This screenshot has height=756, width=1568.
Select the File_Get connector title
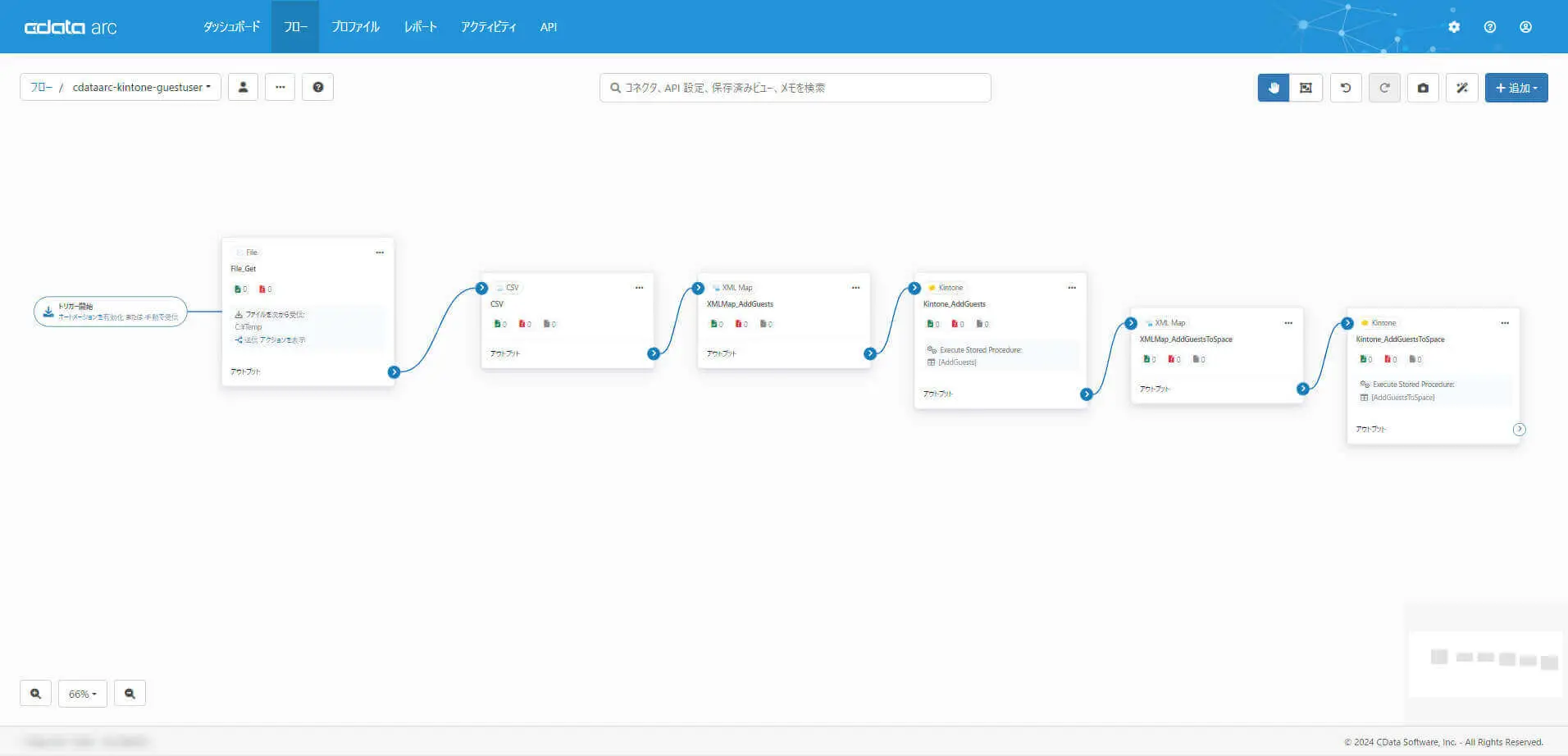click(x=244, y=269)
